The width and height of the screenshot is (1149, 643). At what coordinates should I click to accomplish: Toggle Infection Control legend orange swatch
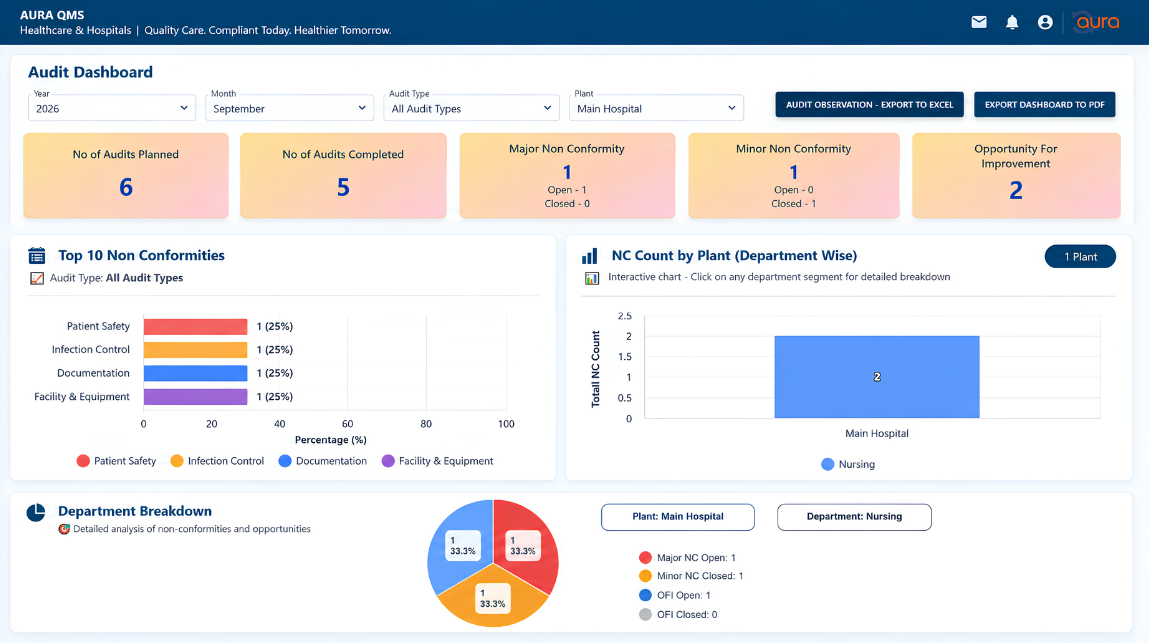(x=177, y=461)
